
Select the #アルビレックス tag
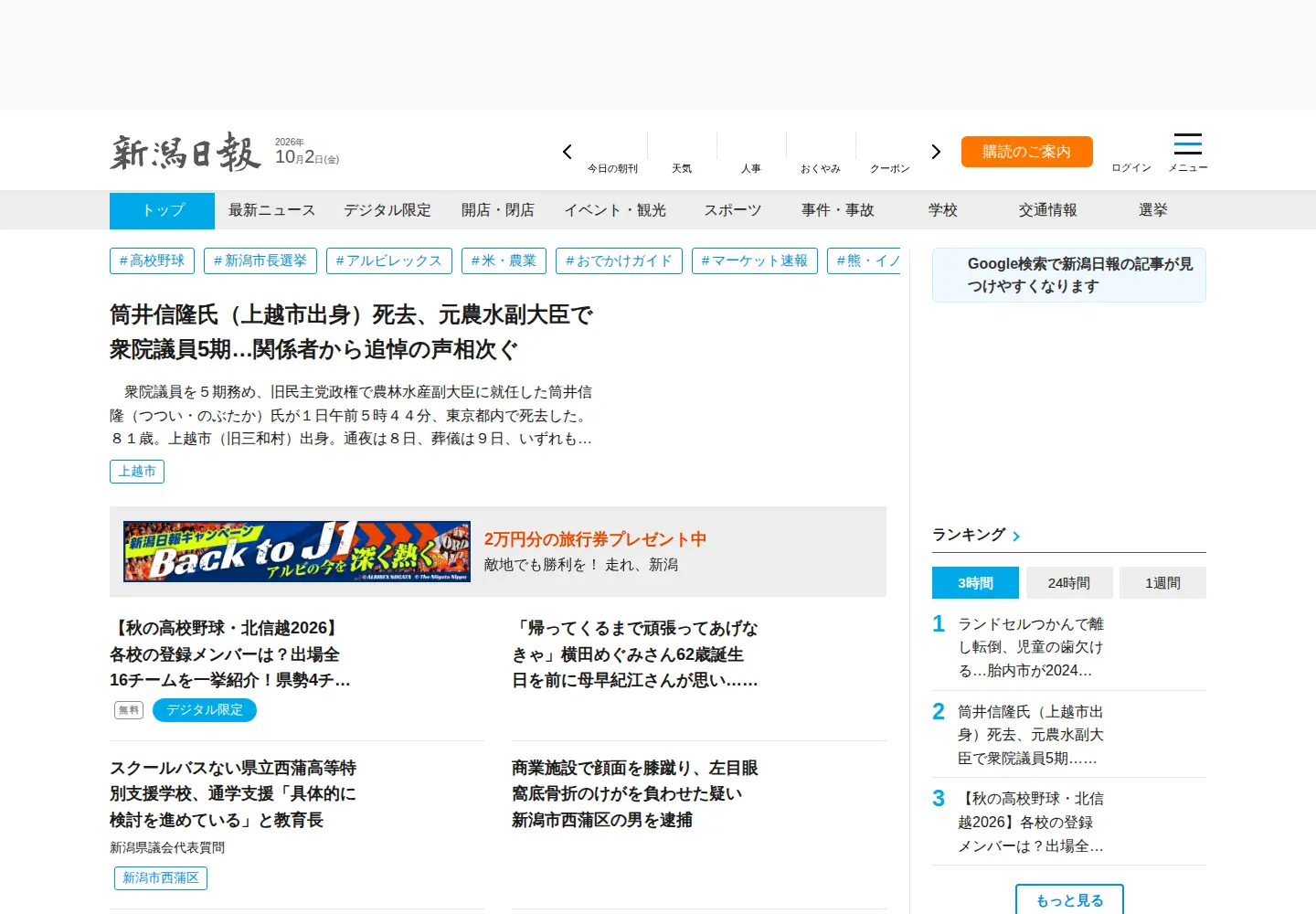pyautogui.click(x=389, y=261)
